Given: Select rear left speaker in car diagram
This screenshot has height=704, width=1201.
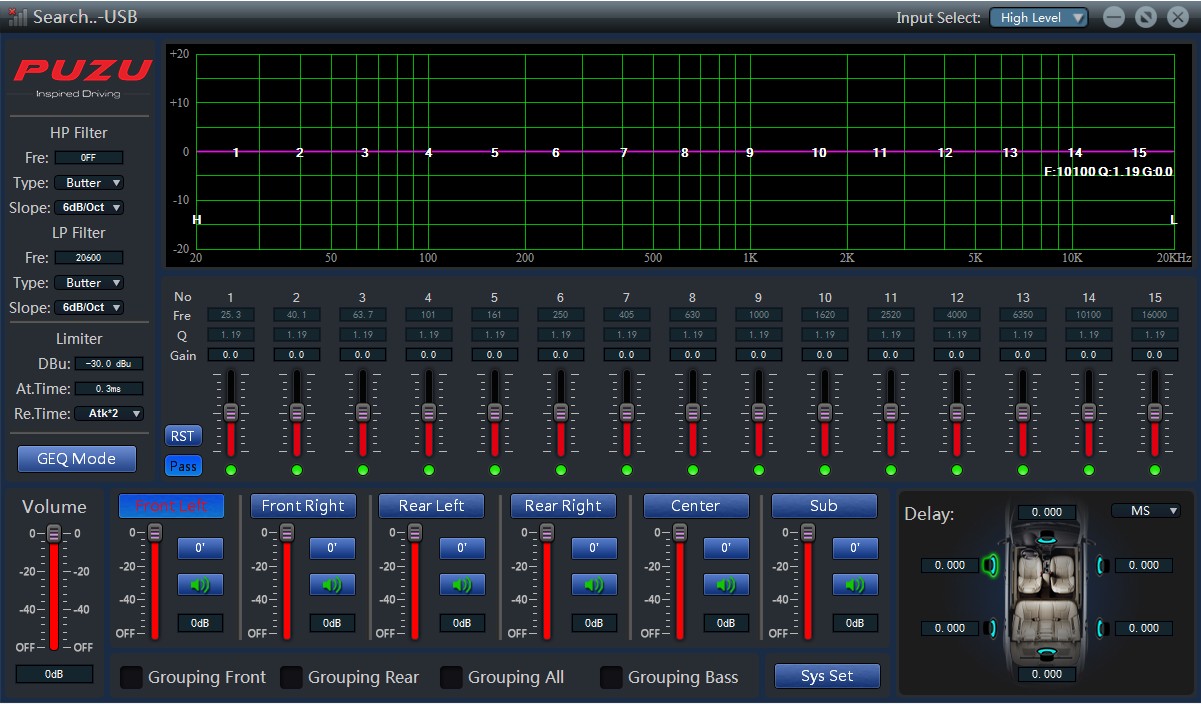Looking at the screenshot, I should pos(989,628).
